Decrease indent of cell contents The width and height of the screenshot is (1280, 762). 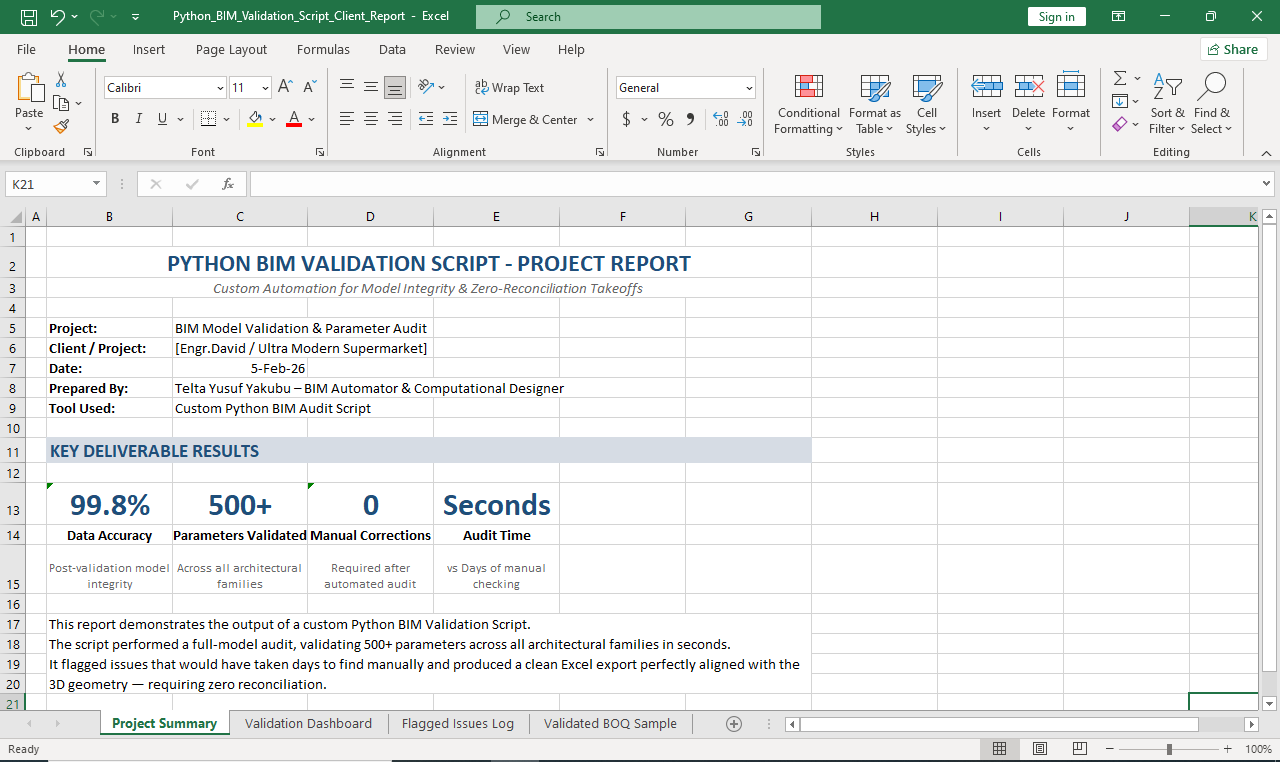(x=426, y=119)
